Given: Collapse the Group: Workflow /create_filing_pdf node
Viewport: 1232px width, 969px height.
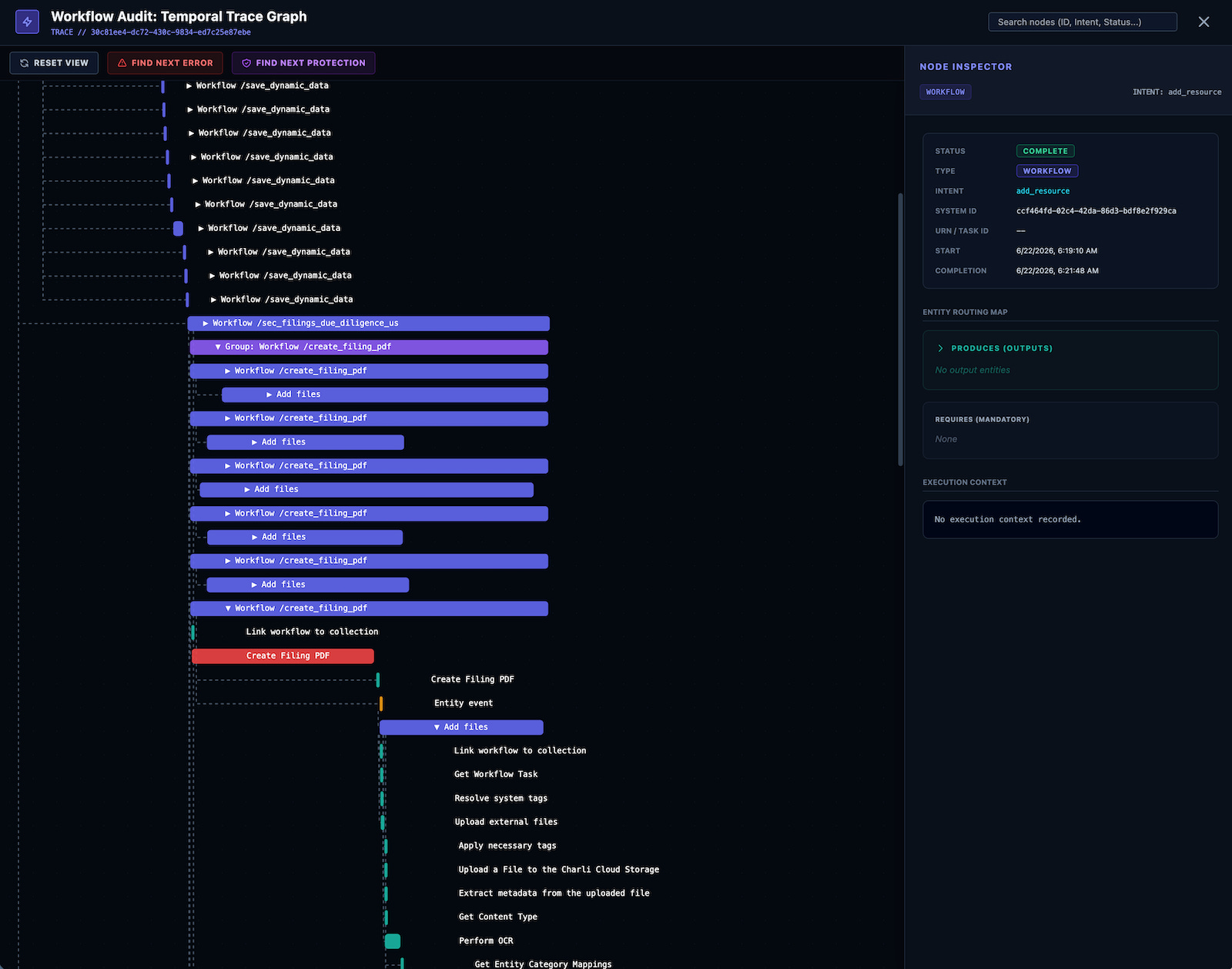Looking at the screenshot, I should click(218, 347).
